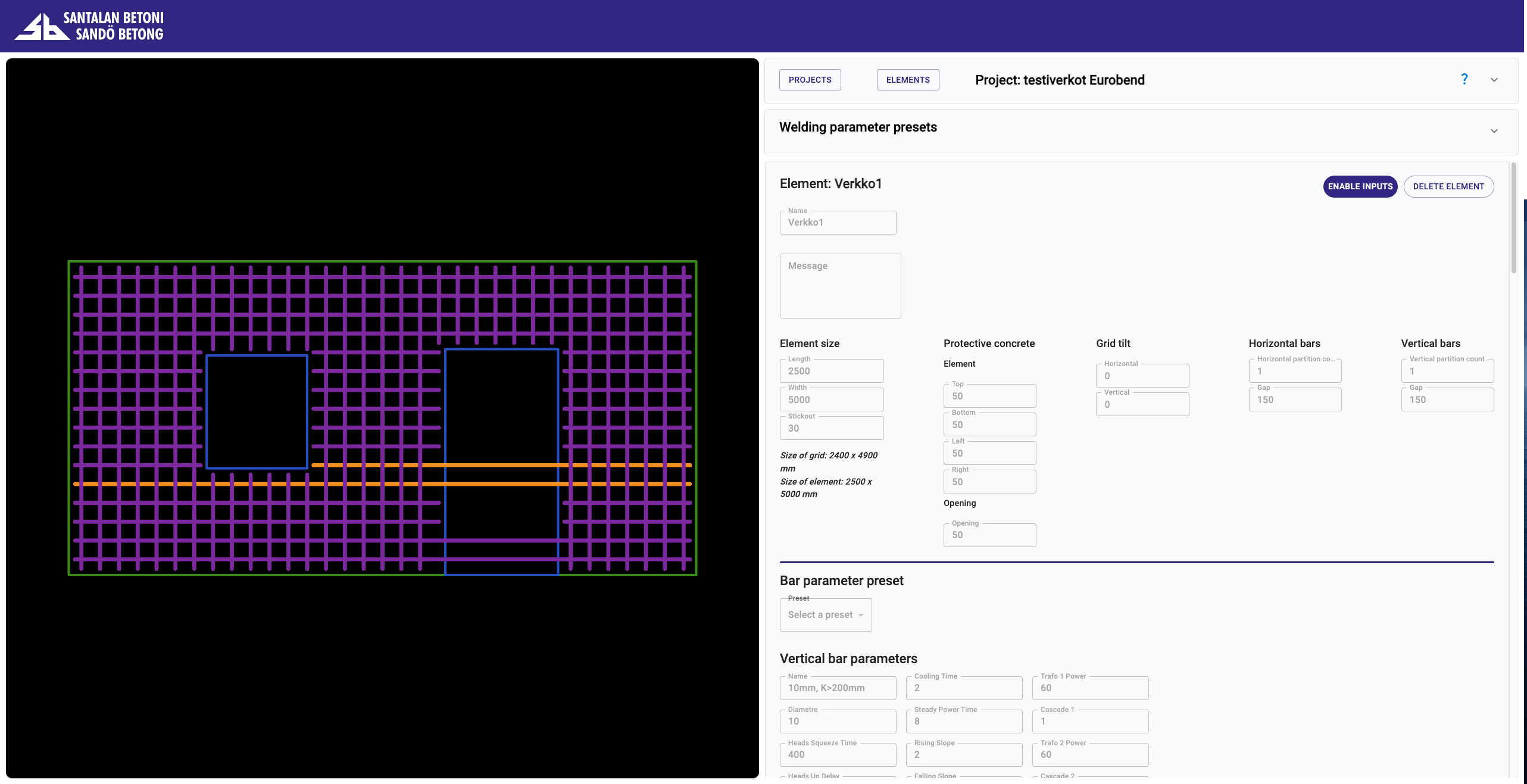This screenshot has height=784, width=1527.
Task: Click the Horizontal bars Gap field
Action: tap(1295, 399)
